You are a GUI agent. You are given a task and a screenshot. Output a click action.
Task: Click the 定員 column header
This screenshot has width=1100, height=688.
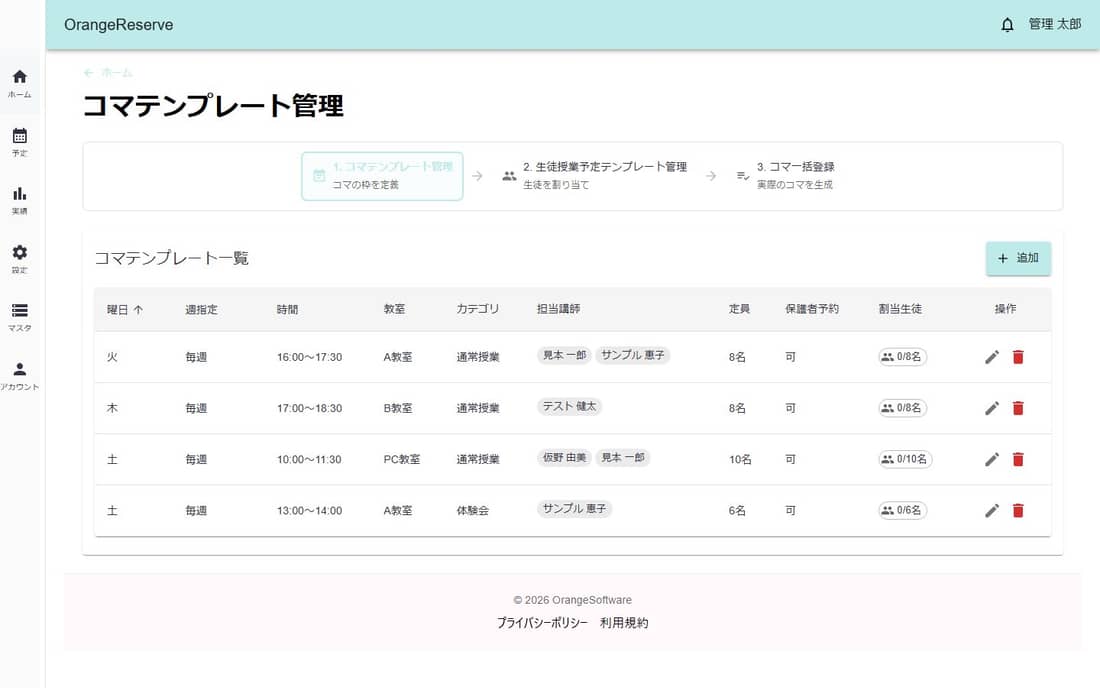(739, 309)
